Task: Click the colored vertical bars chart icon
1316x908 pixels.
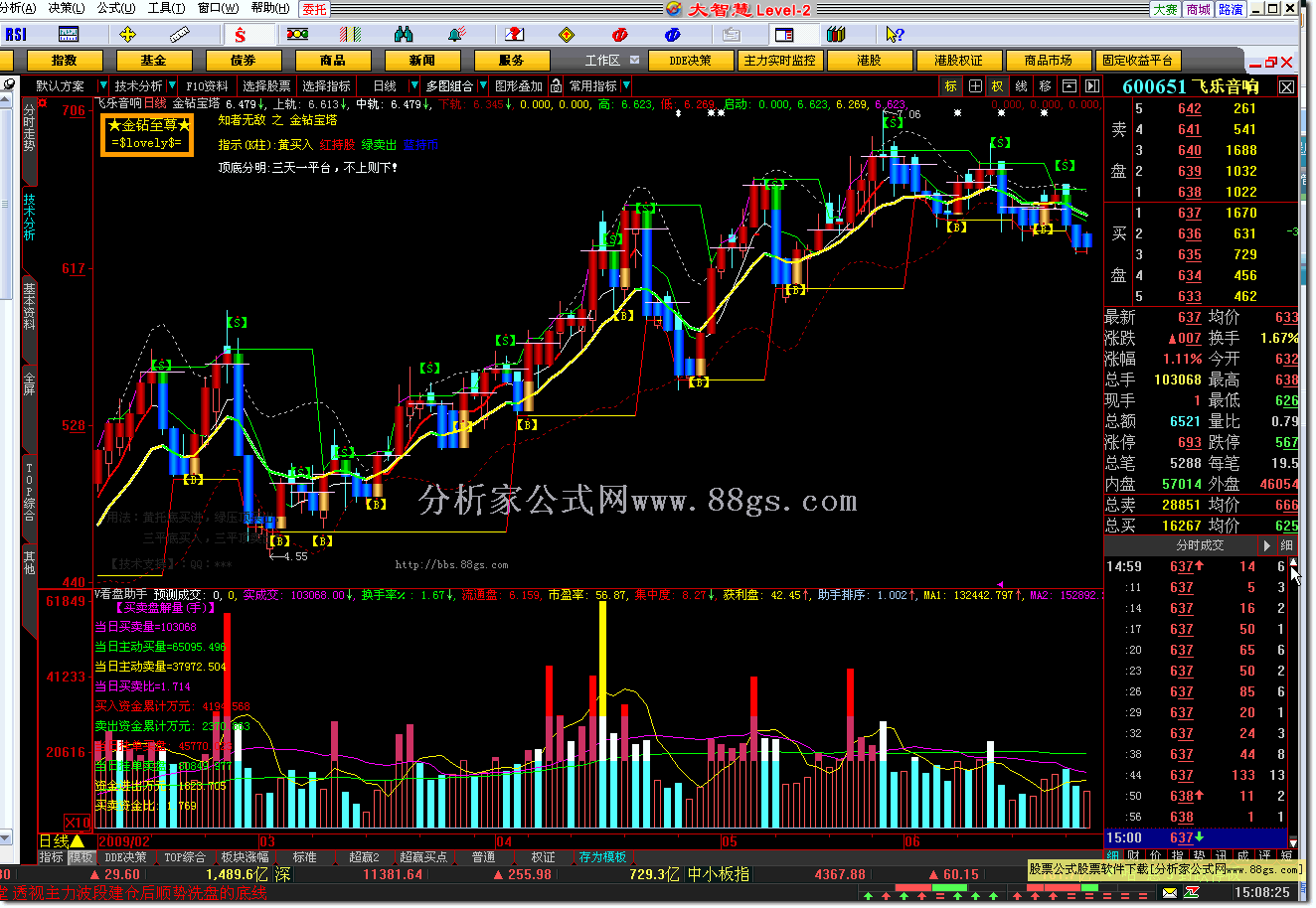Action: pyautogui.click(x=350, y=35)
